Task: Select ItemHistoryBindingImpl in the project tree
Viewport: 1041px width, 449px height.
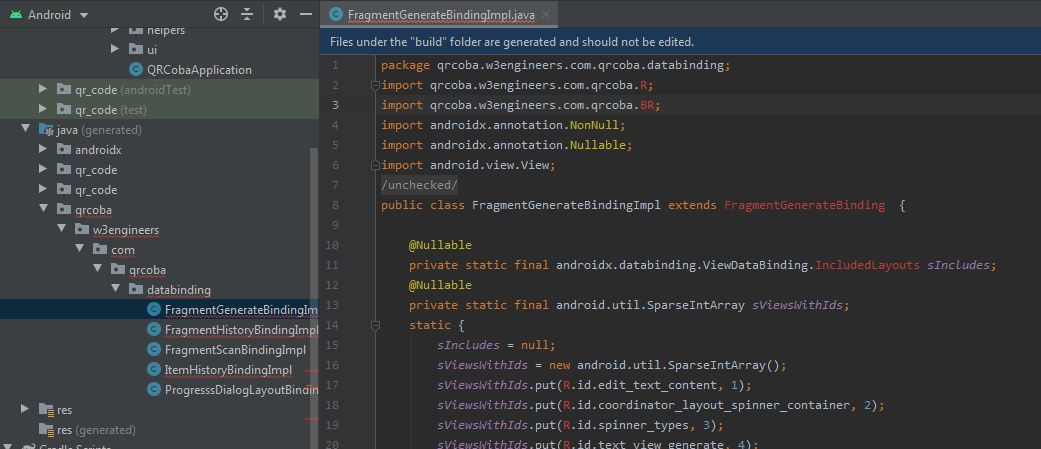Action: coord(228,369)
